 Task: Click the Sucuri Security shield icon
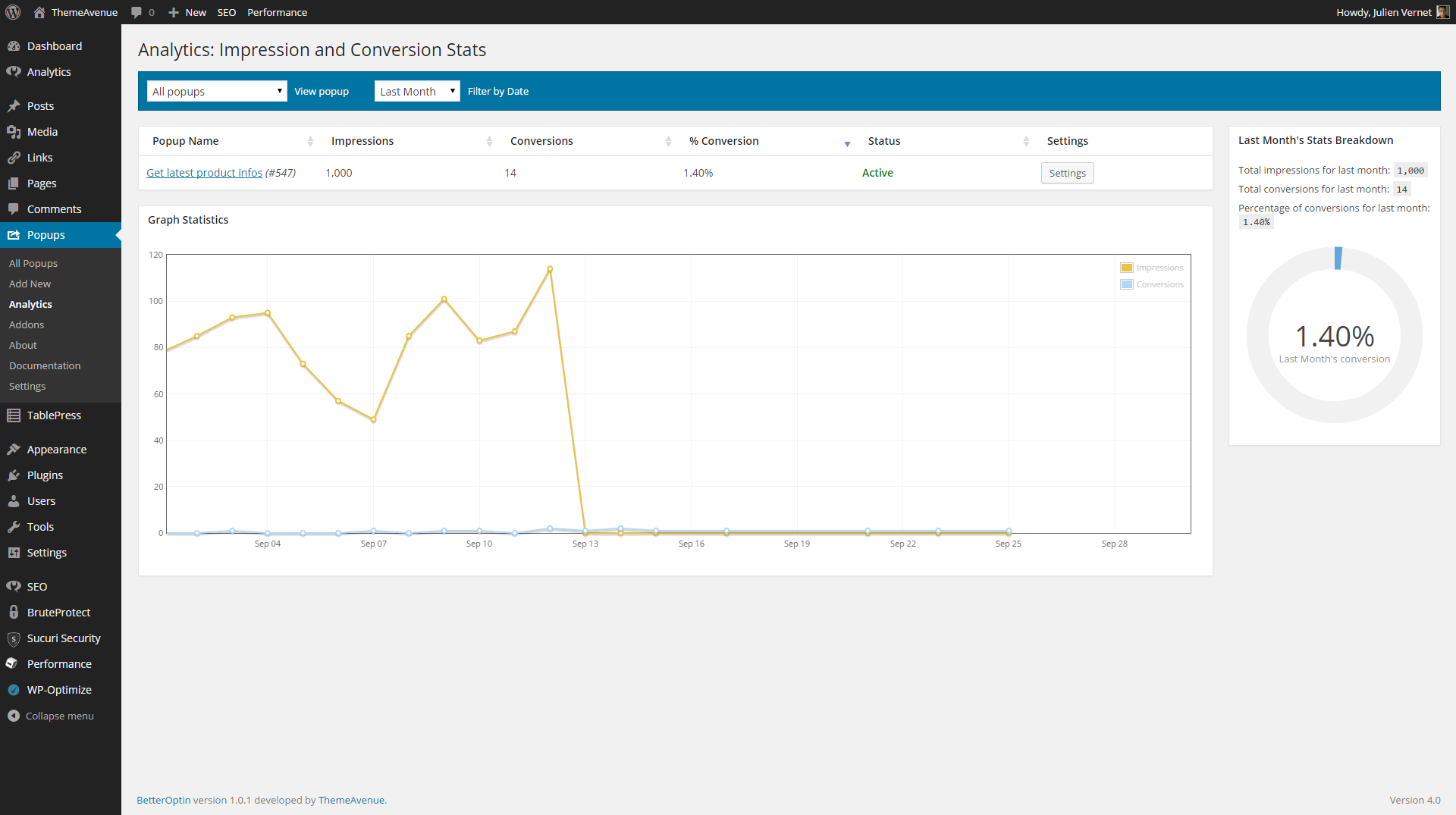pos(14,638)
